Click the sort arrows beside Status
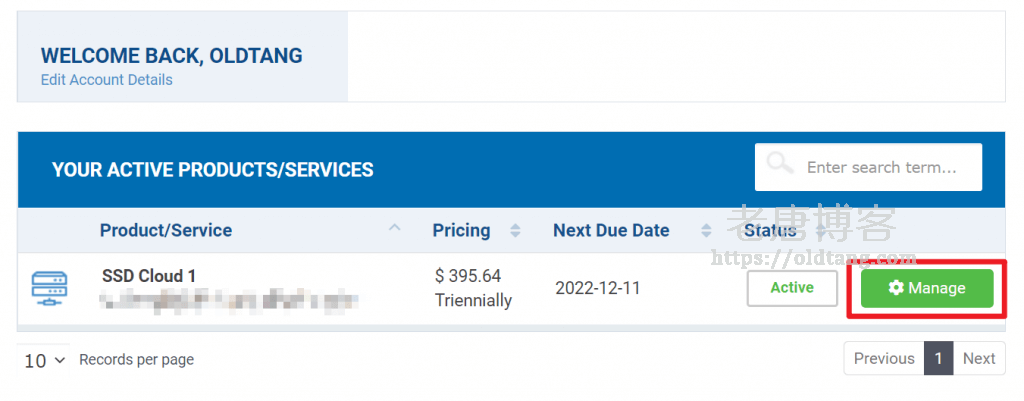Viewport: 1024px width, 401px height. pos(820,231)
